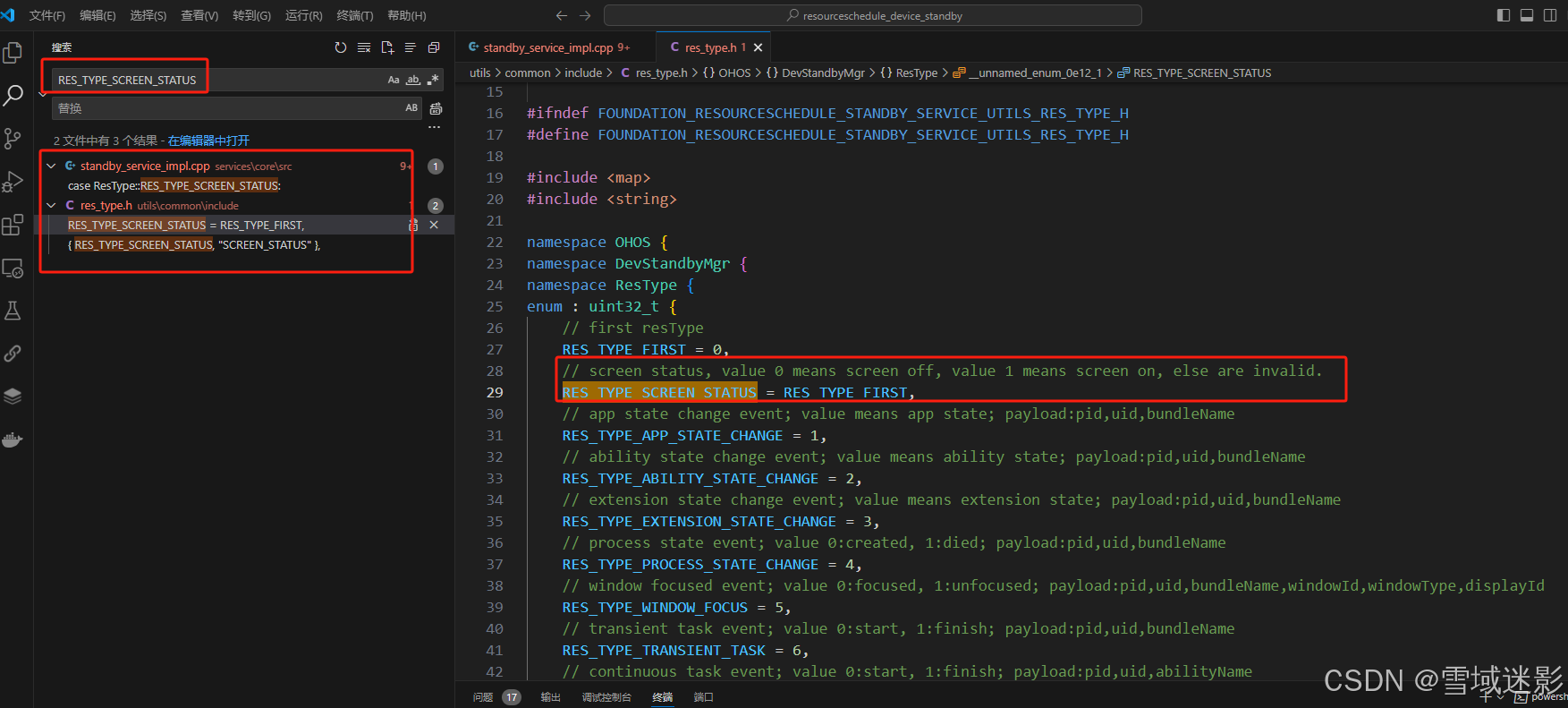Click the 在编辑器中打开 link

(208, 141)
